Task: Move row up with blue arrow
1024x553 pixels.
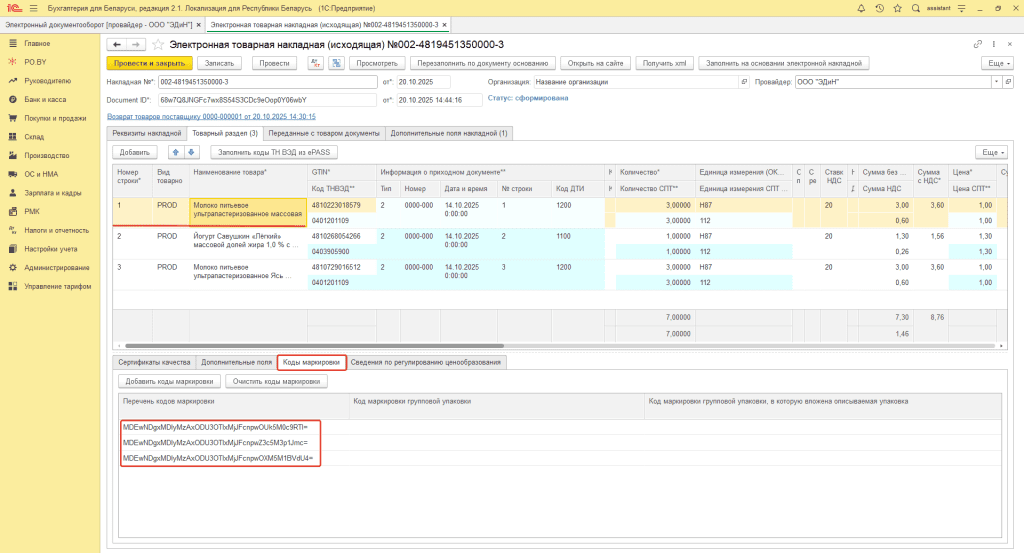Action: 176,152
